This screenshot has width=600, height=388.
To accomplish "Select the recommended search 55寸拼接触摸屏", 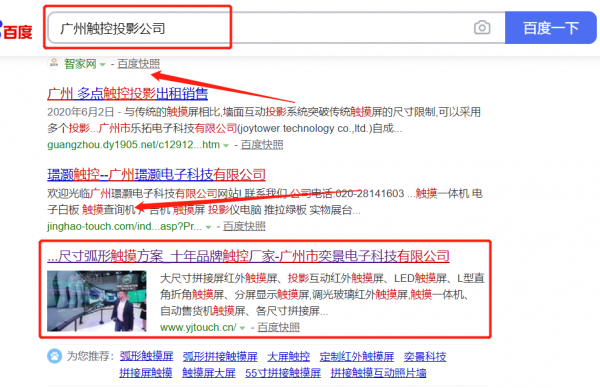I will click(x=283, y=373).
